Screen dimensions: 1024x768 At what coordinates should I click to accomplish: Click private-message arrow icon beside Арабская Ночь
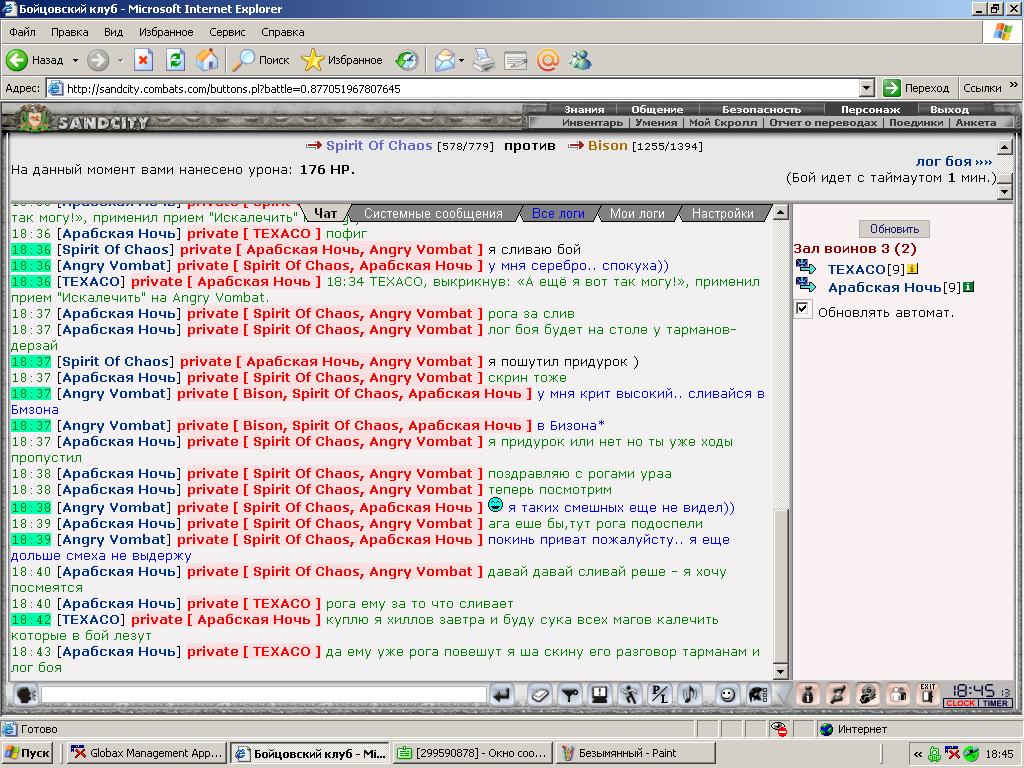[806, 285]
